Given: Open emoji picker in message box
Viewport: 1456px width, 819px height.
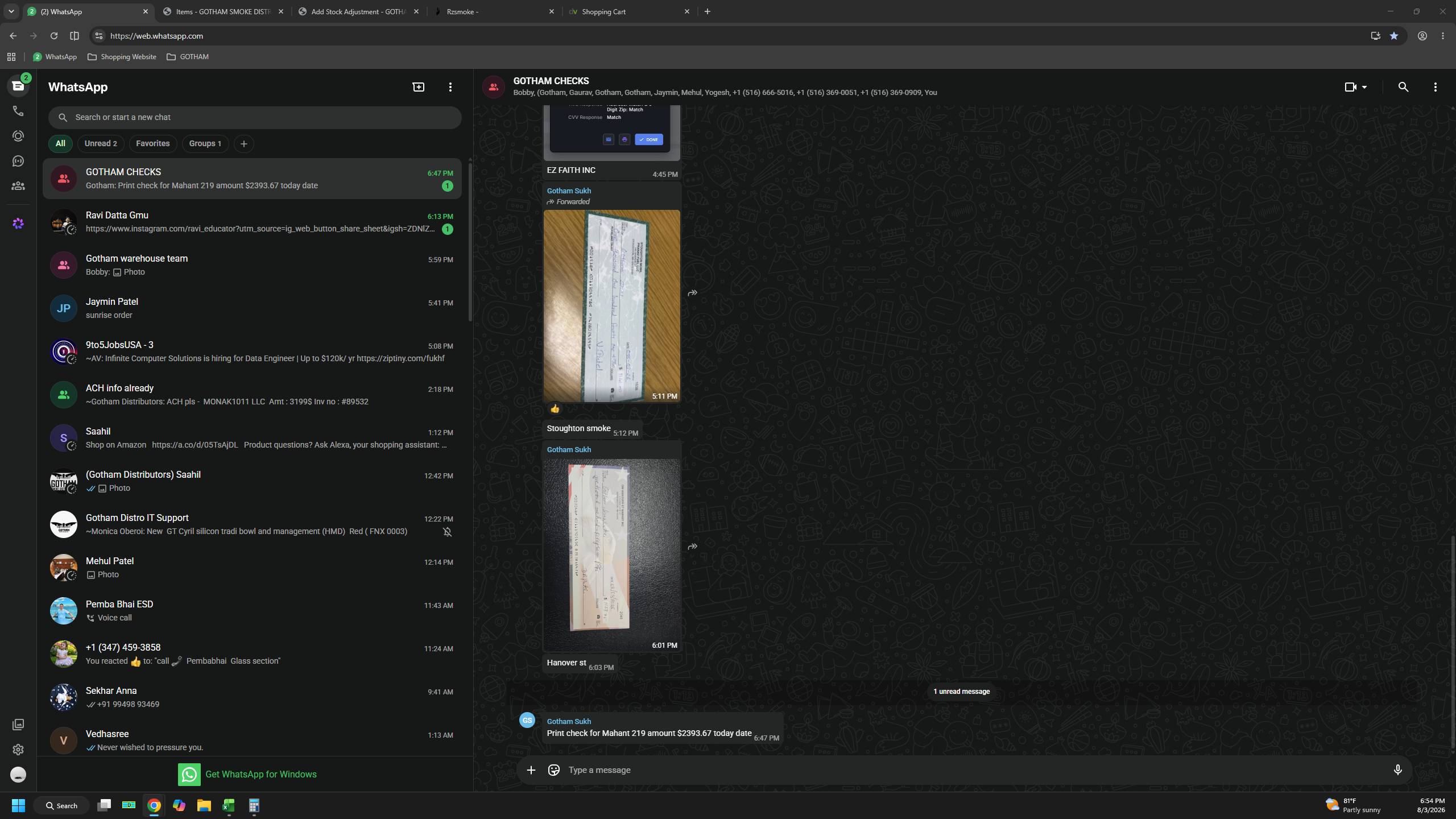Looking at the screenshot, I should [553, 770].
